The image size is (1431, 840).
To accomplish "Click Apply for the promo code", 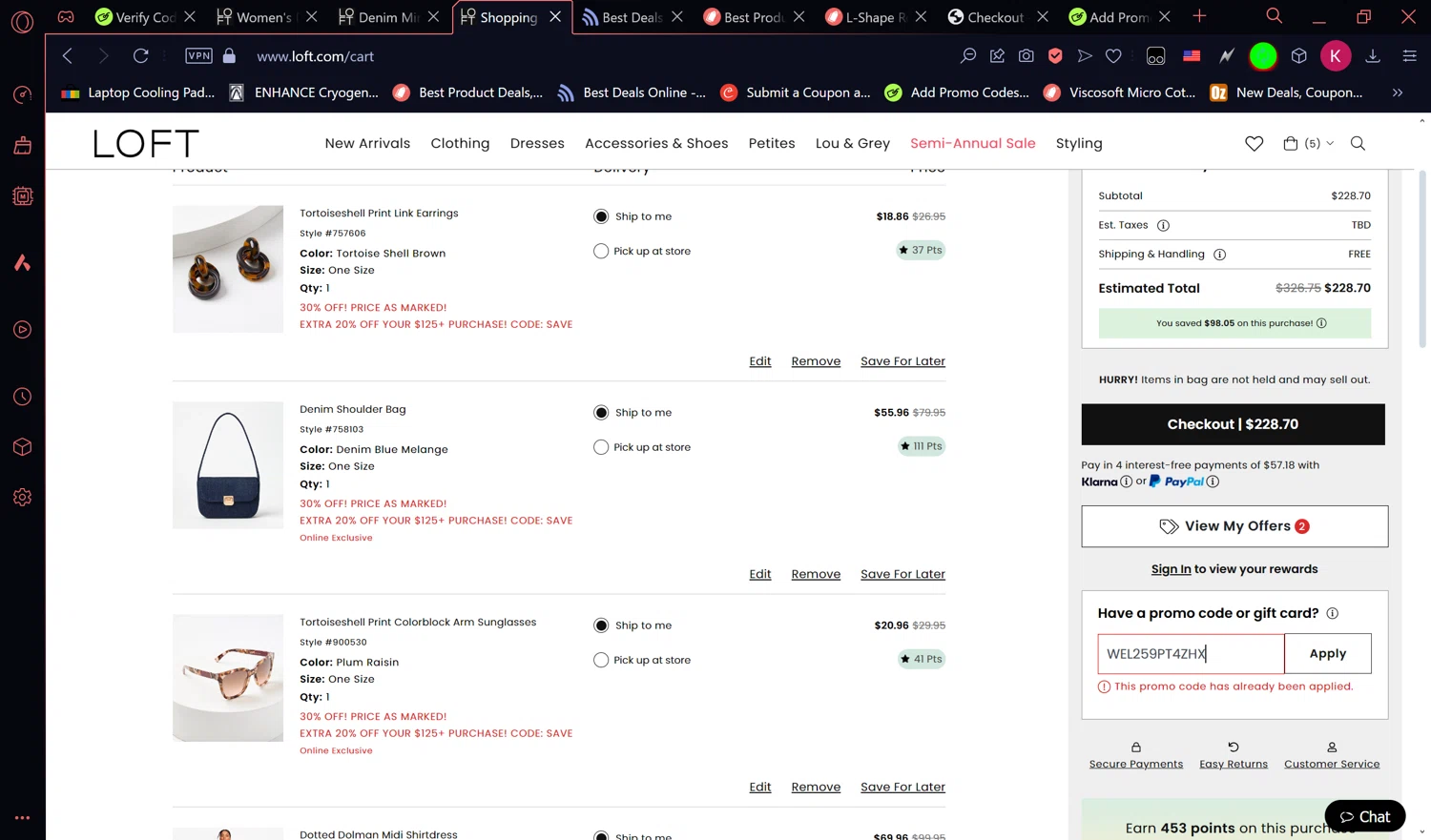I will [x=1327, y=654].
